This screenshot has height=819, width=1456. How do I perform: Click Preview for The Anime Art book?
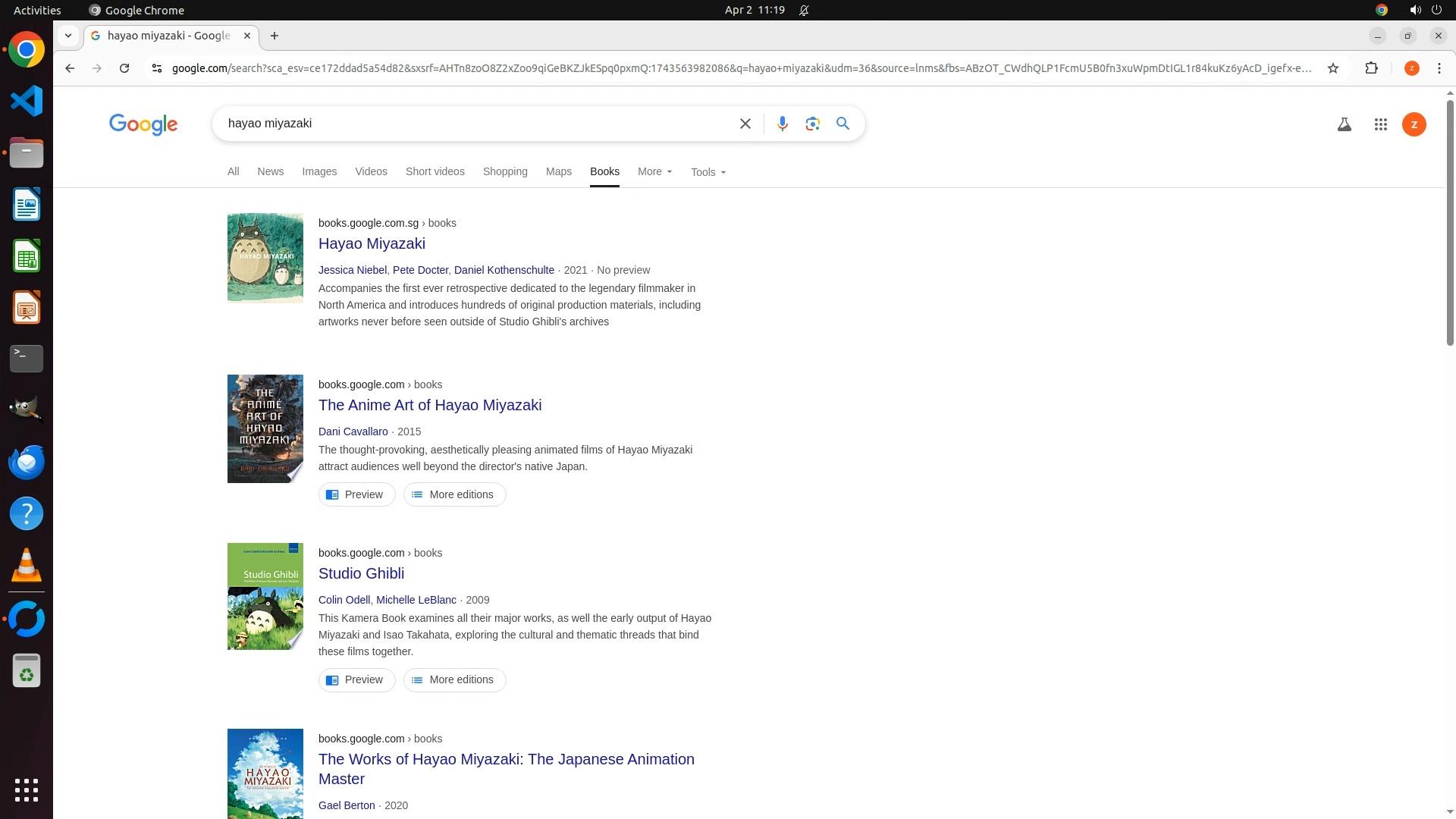[356, 494]
